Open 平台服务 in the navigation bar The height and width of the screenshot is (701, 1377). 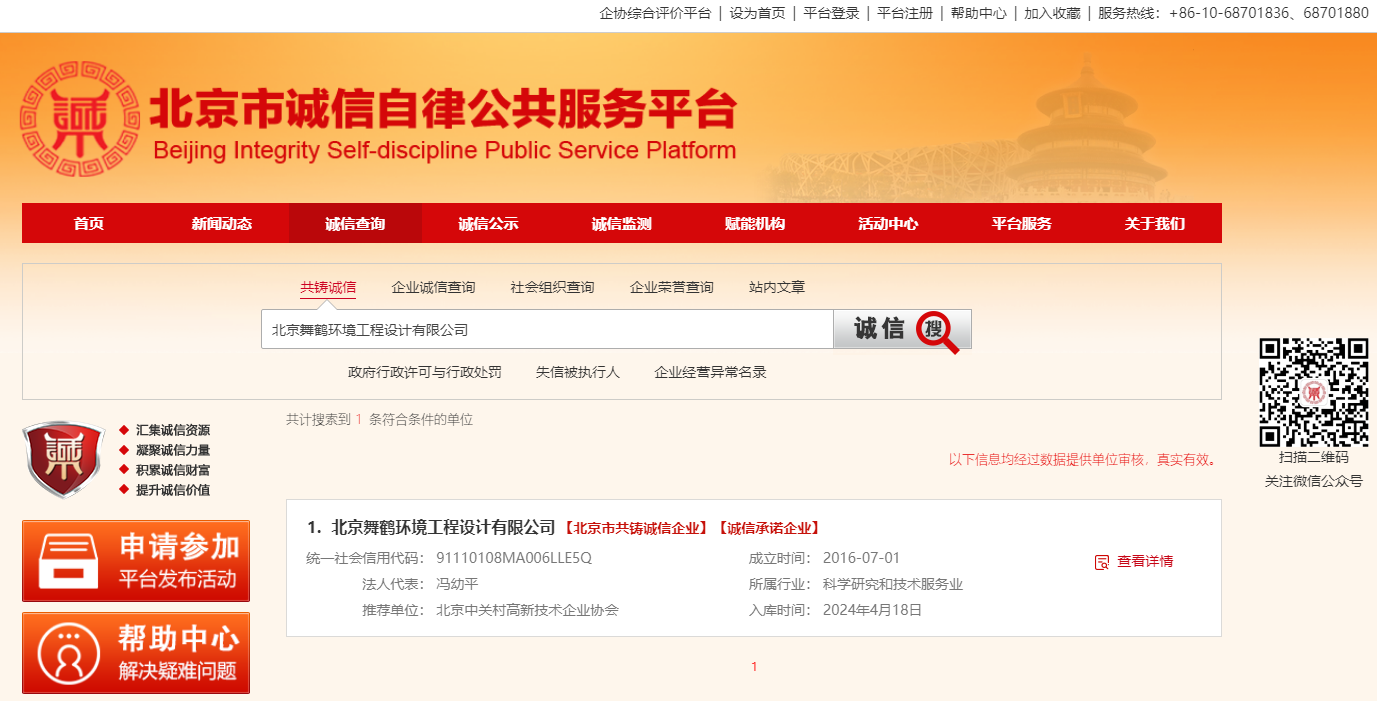pyautogui.click(x=1022, y=224)
